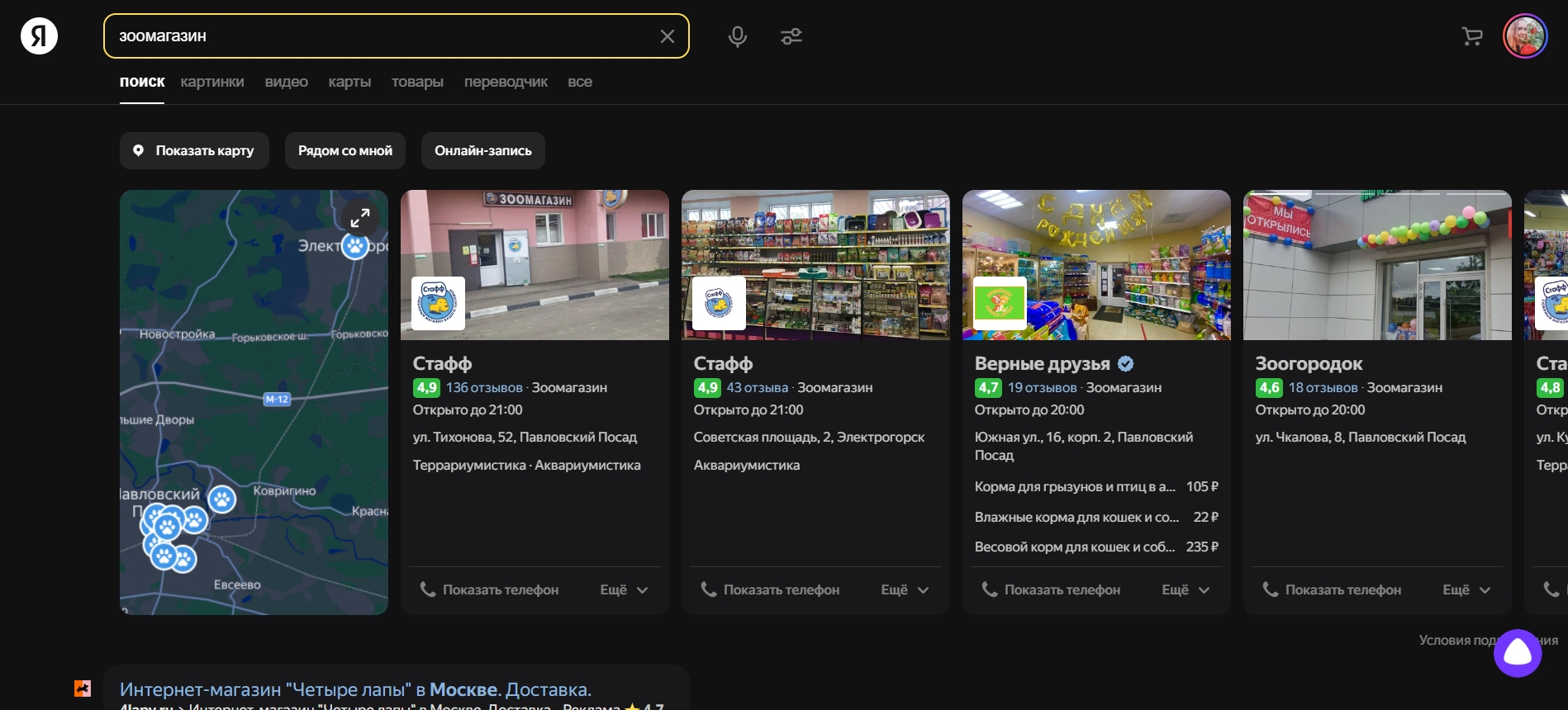
Task: Expand Ещё menu on Зоогородок card
Action: point(1466,589)
